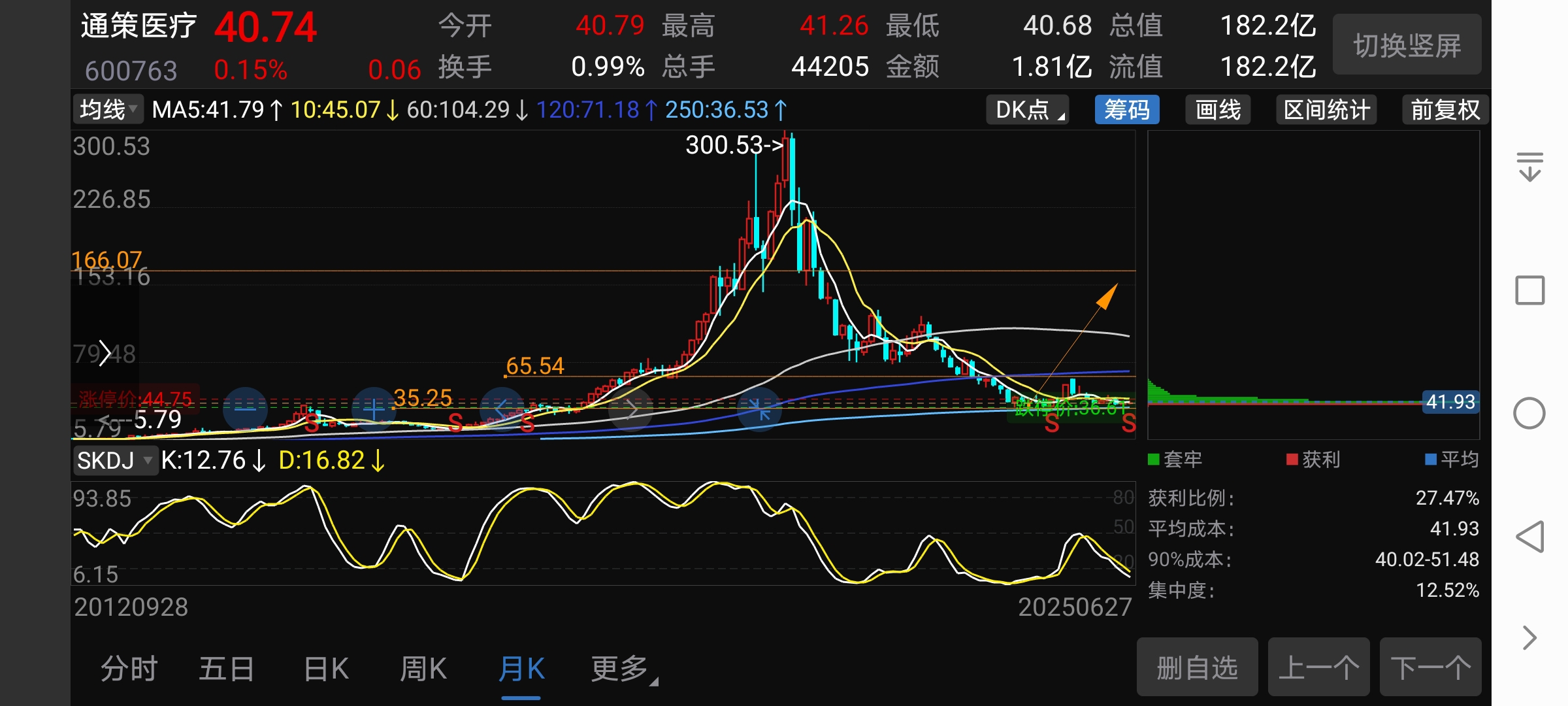Expand the 更多 period menu
Viewport: 1568px width, 706px height.
pyautogui.click(x=624, y=669)
